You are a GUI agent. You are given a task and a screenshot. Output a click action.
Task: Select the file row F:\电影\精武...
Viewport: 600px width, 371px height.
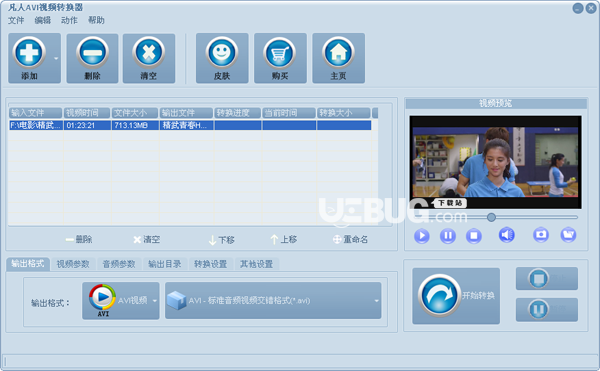click(190, 125)
